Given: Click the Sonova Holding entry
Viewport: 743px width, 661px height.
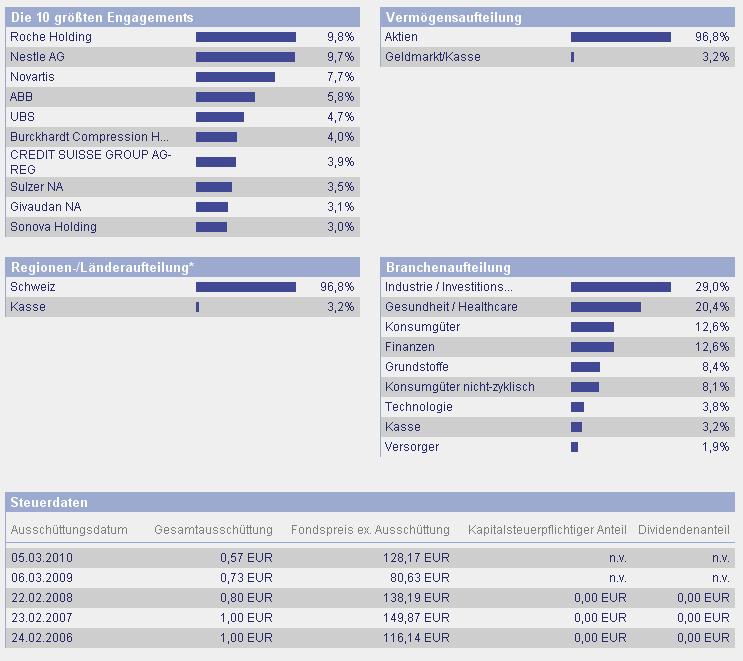Looking at the screenshot, I should coord(53,227).
